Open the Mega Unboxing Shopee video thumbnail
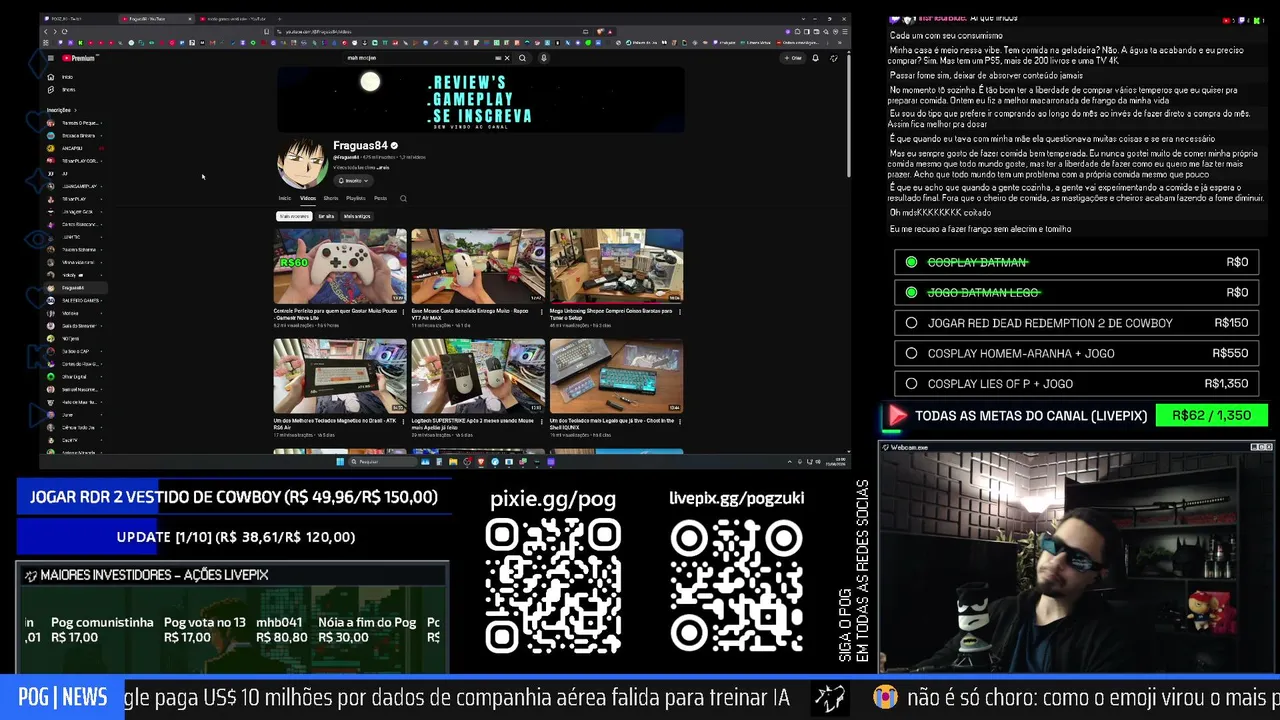Image resolution: width=1280 pixels, height=720 pixels. [616, 266]
